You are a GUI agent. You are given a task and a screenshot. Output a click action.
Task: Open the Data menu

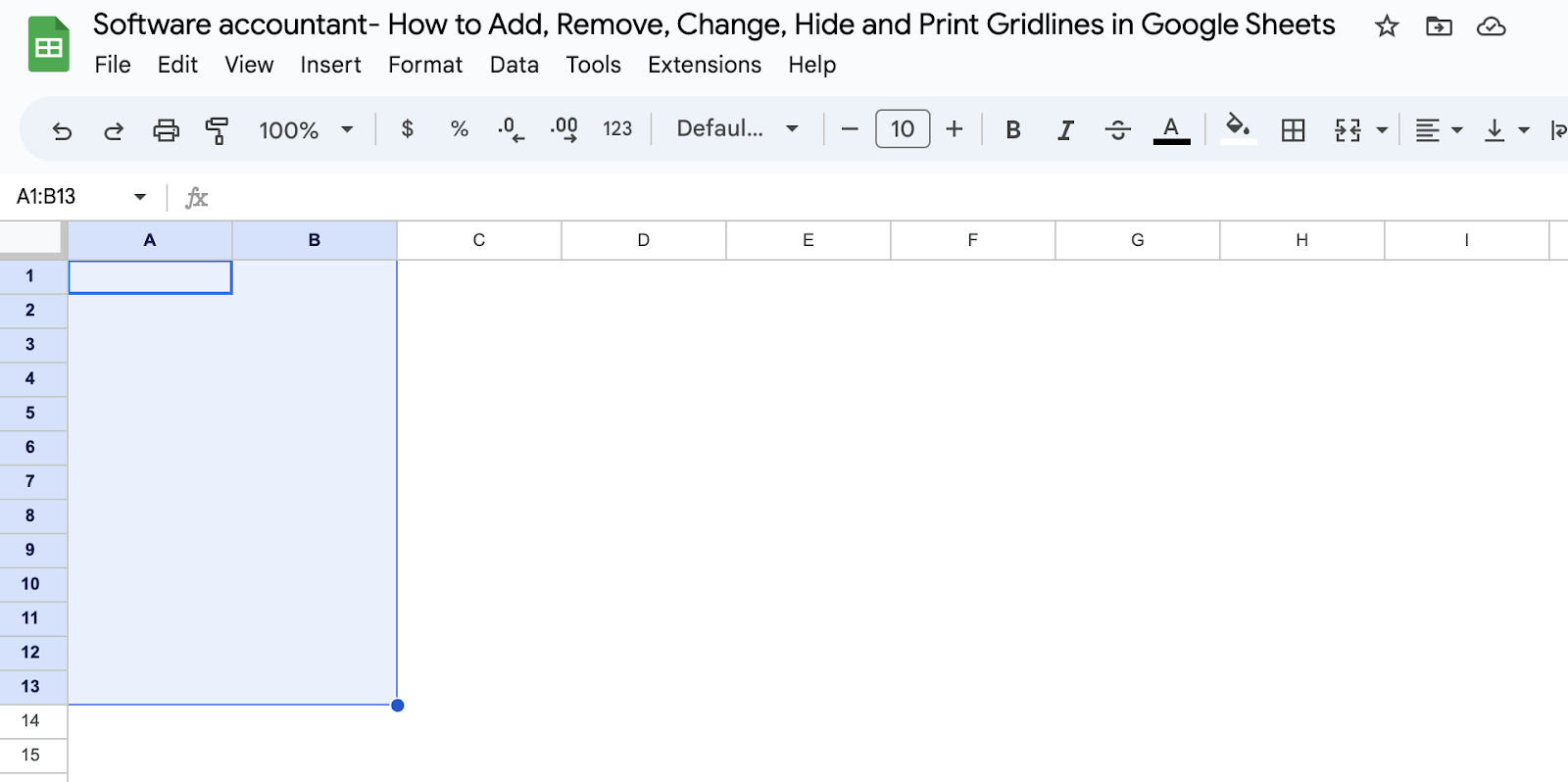pyautogui.click(x=514, y=65)
